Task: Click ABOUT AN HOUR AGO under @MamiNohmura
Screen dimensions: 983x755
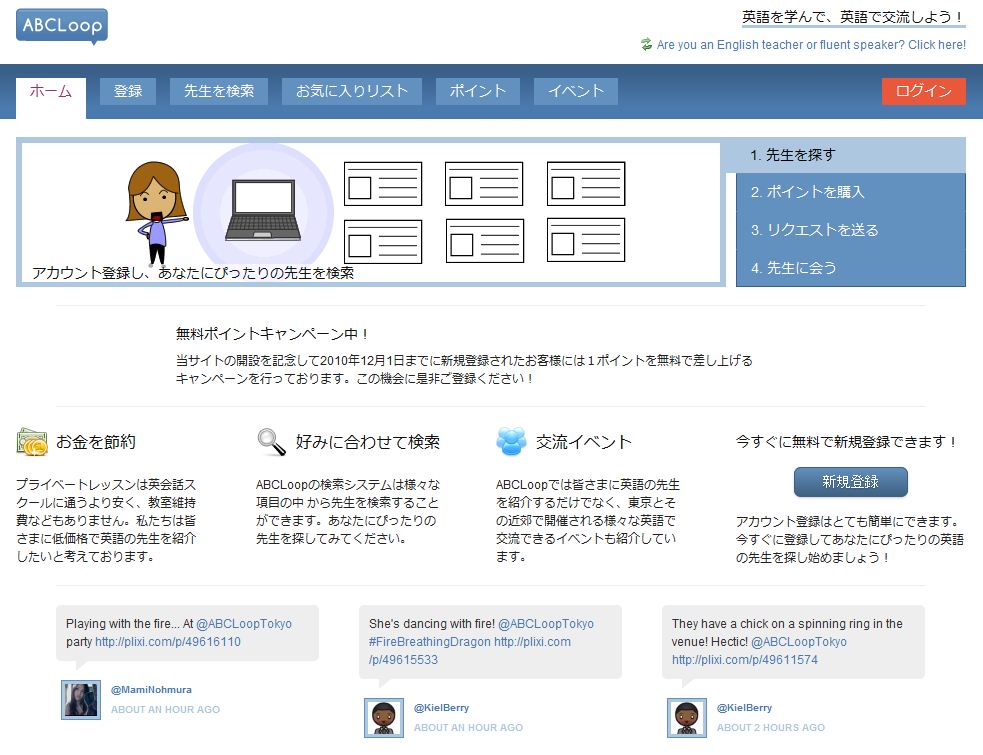Action: pos(166,709)
